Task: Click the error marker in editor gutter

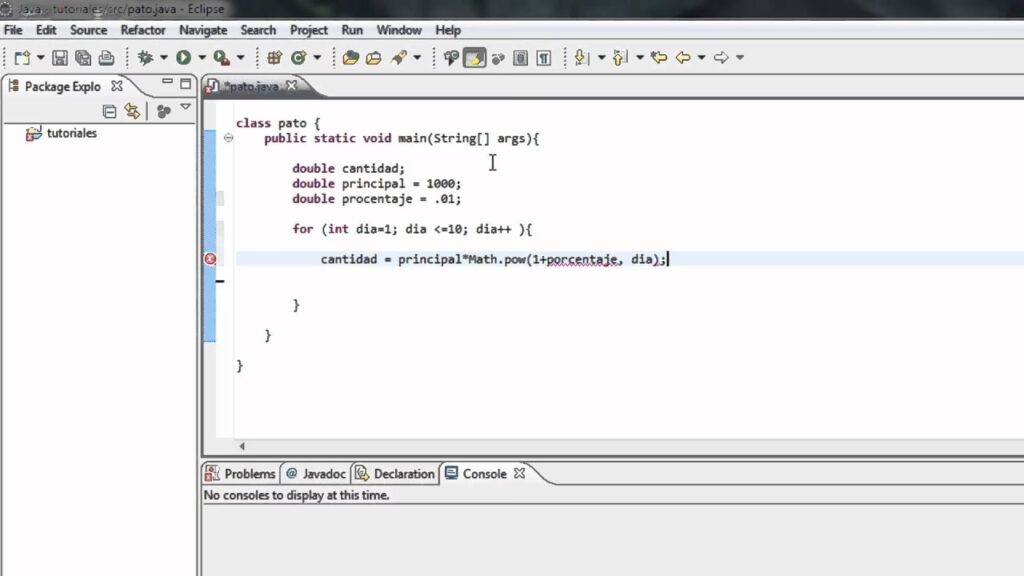Action: [210, 259]
